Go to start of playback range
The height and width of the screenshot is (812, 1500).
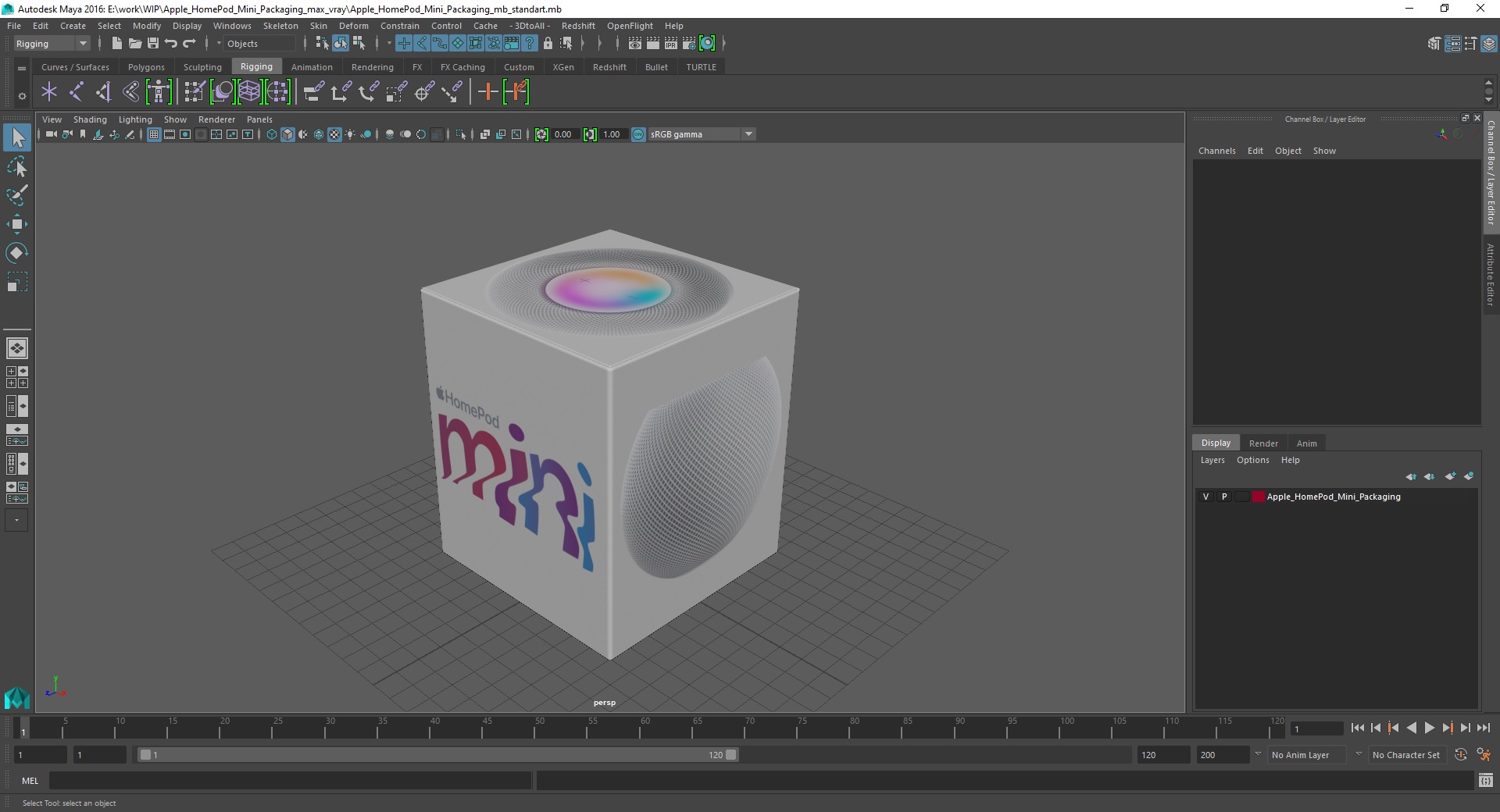(1357, 728)
